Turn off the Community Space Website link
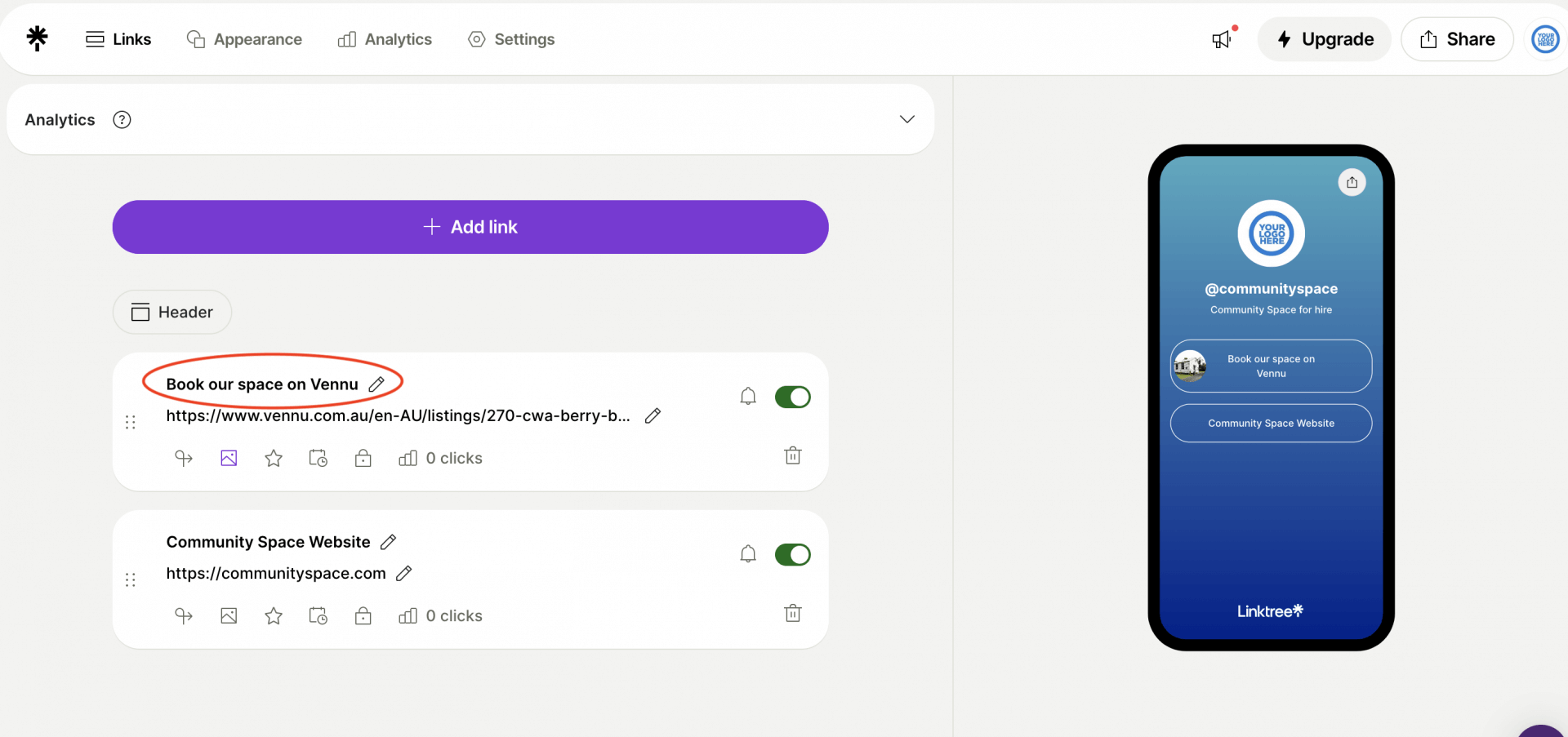 click(792, 554)
